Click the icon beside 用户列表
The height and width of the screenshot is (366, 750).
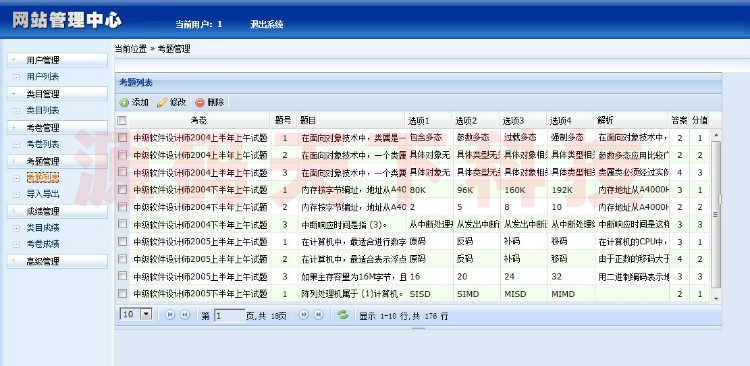click(17, 77)
